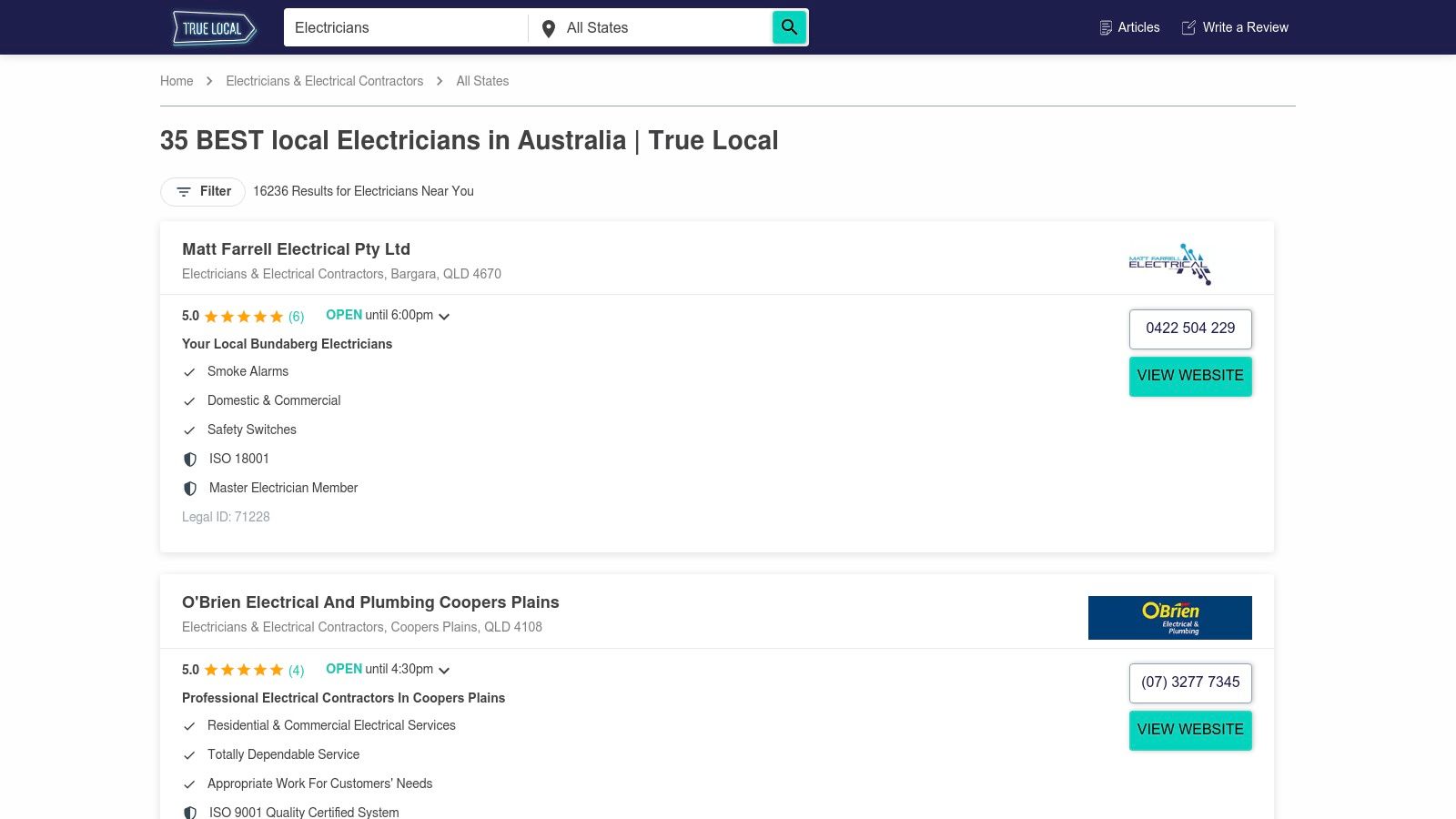The image size is (1456, 819).
Task: Expand opening hours for O'Brien Electrical
Action: 444,671
